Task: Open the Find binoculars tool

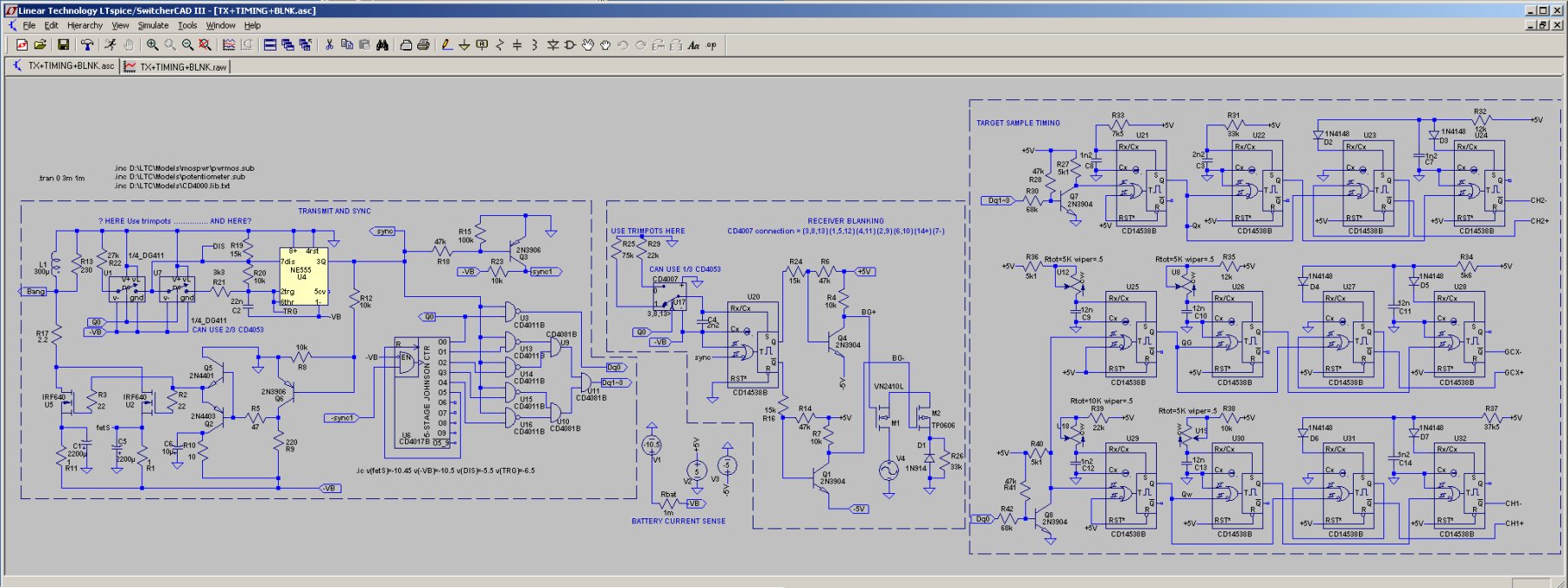Action: tap(382, 44)
